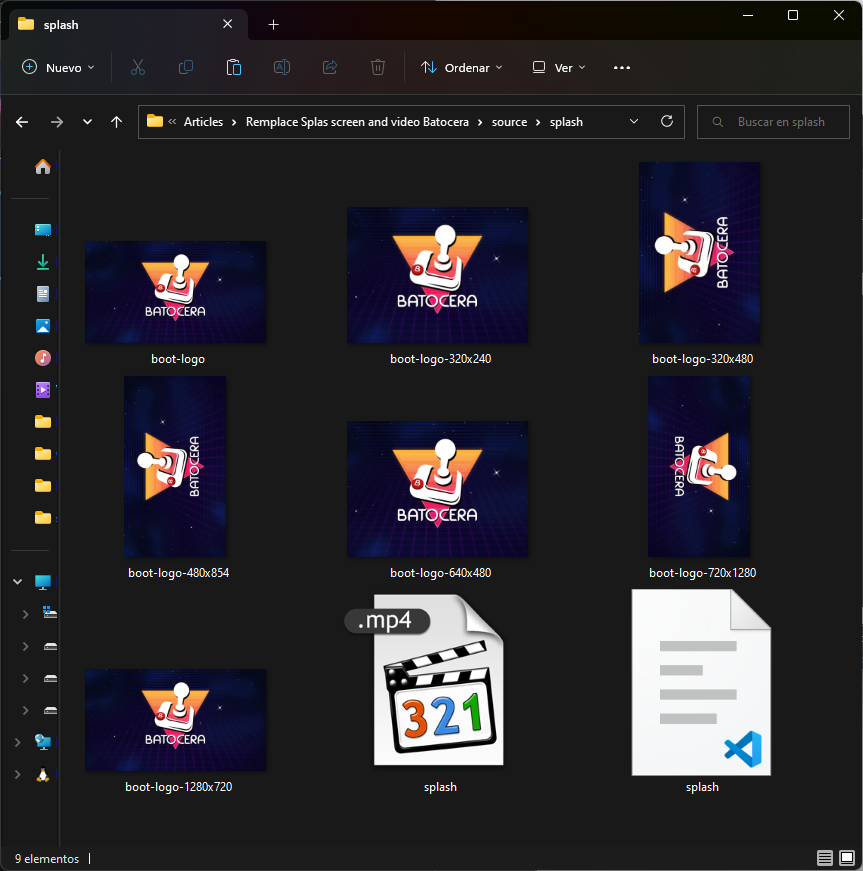The height and width of the screenshot is (871, 863).
Task: Open Downloads green arrow in sidebar
Action: point(43,262)
